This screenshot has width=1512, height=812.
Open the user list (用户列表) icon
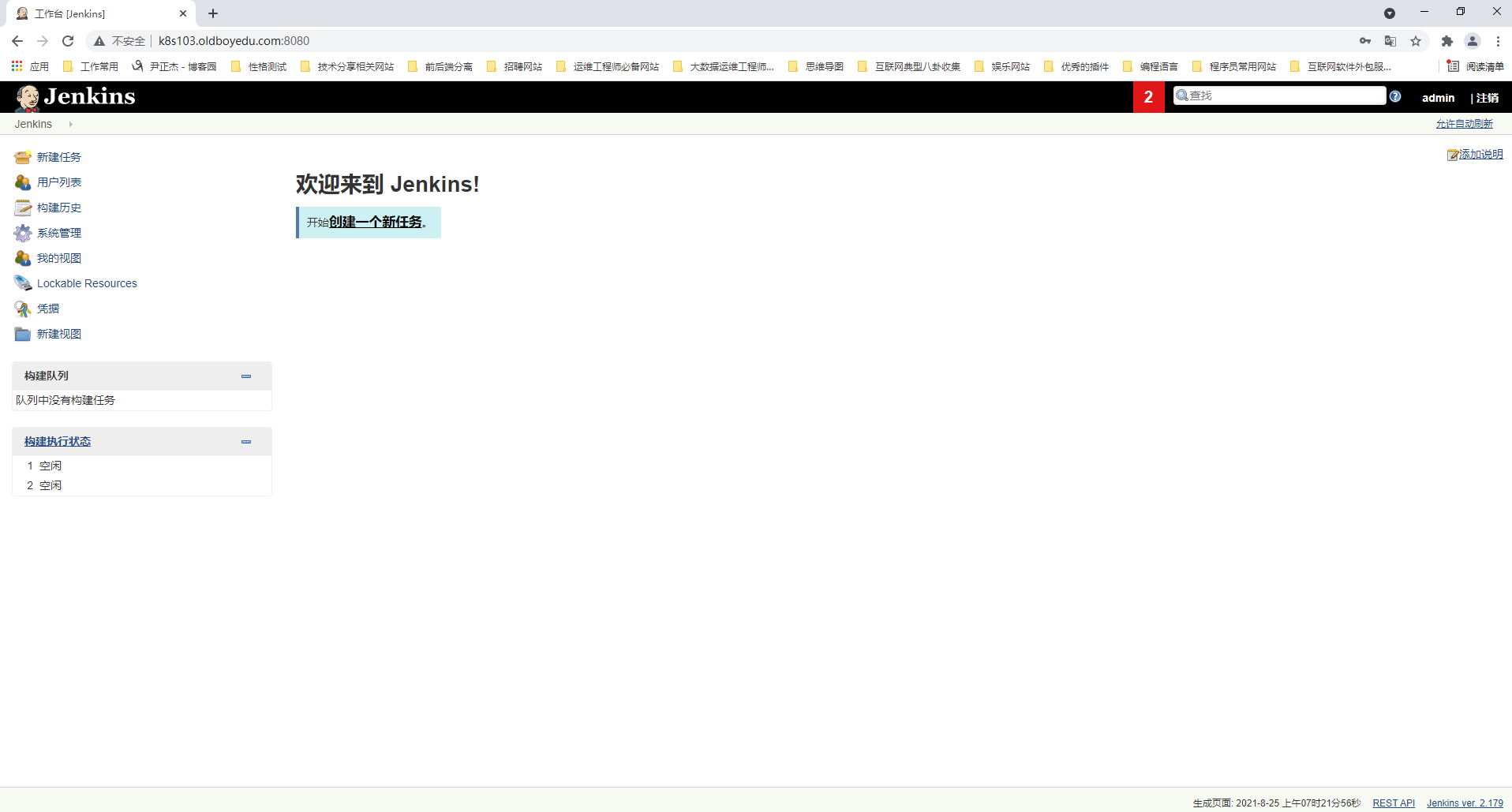tap(22, 182)
